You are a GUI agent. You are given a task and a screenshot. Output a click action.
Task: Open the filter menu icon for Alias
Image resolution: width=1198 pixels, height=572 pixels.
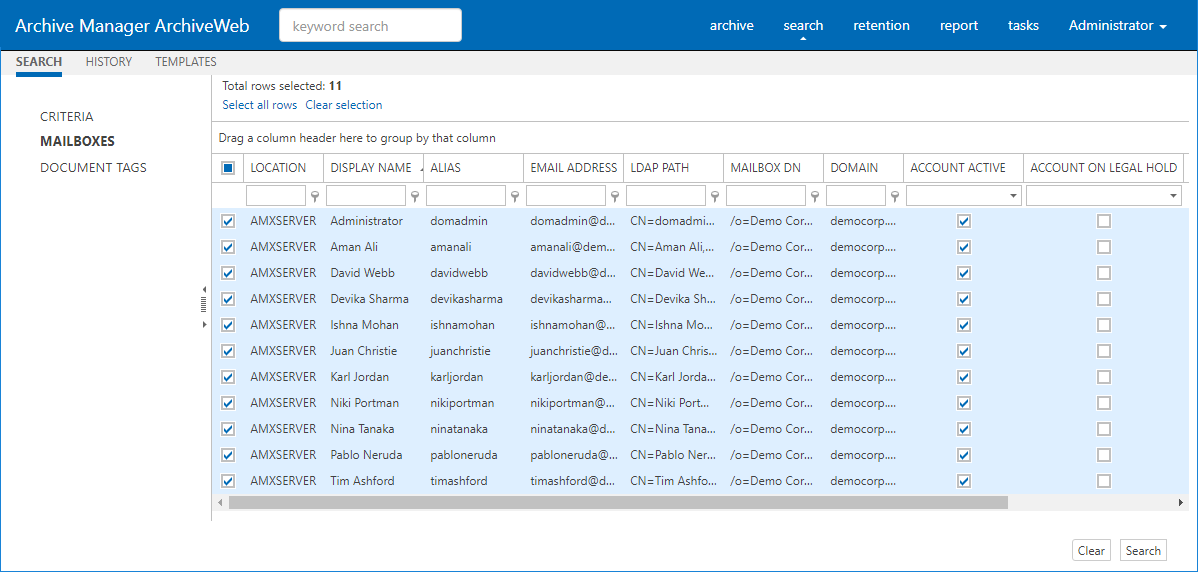point(515,197)
